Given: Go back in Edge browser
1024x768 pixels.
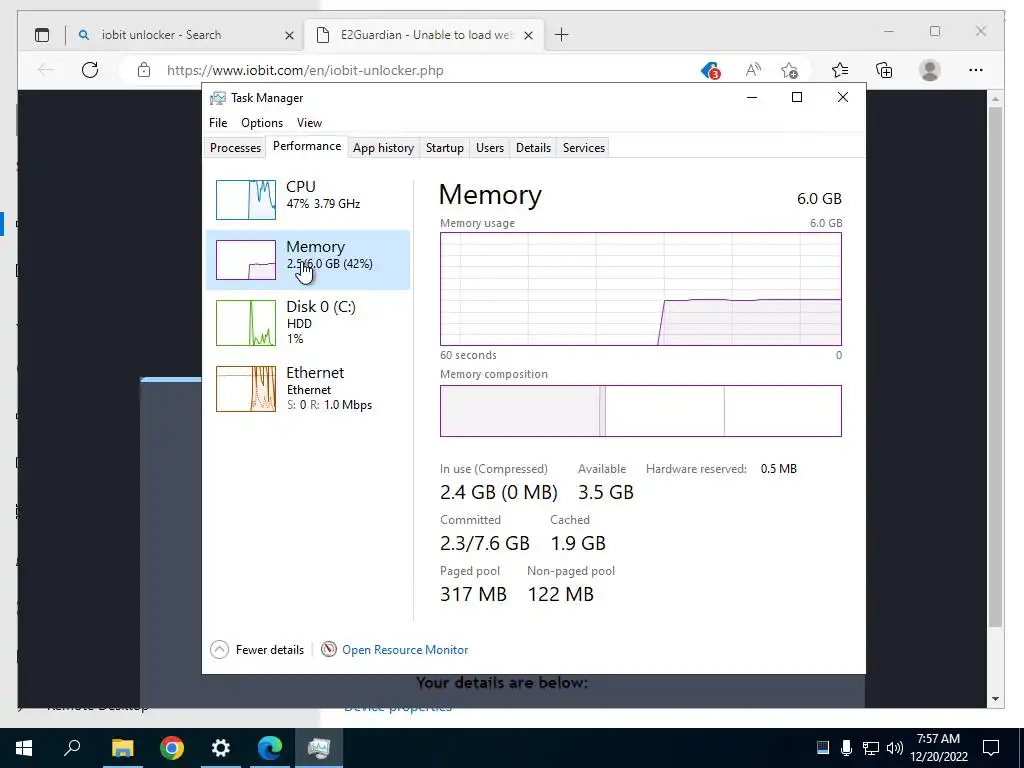Looking at the screenshot, I should pos(45,70).
